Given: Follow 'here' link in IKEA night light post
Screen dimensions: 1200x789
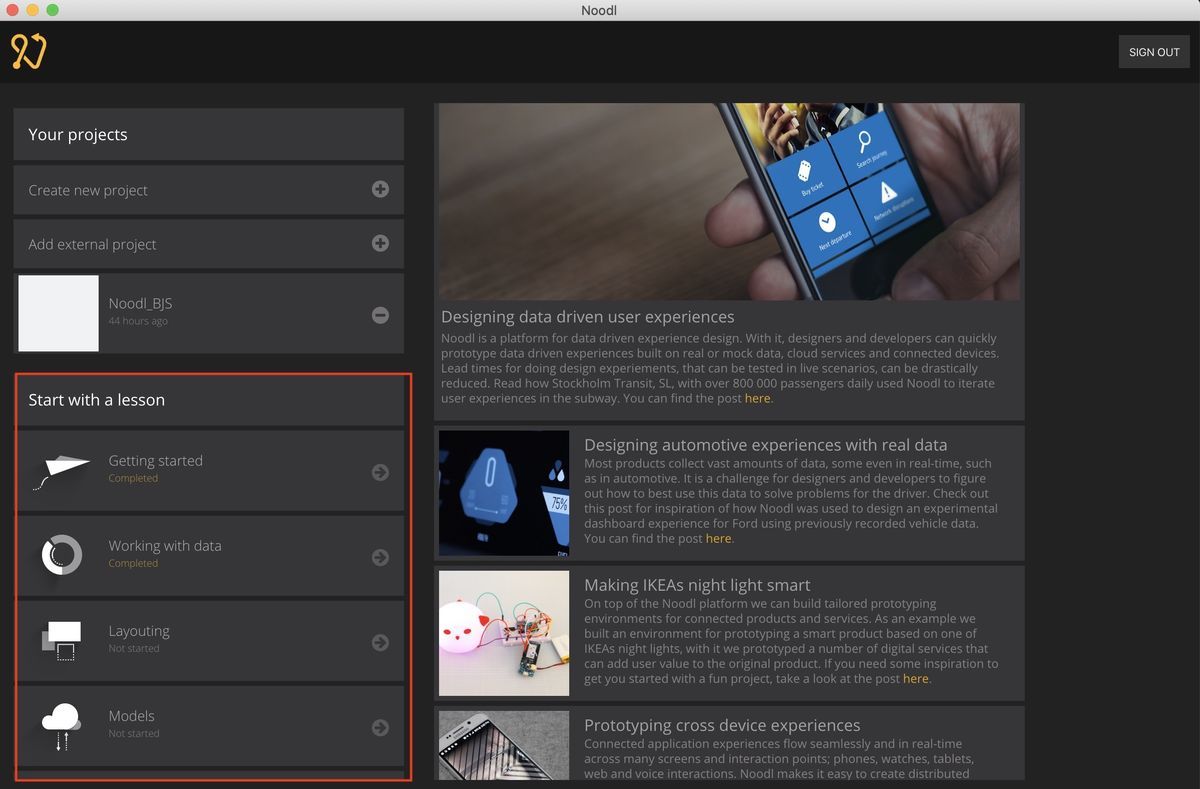Looking at the screenshot, I should (x=915, y=678).
